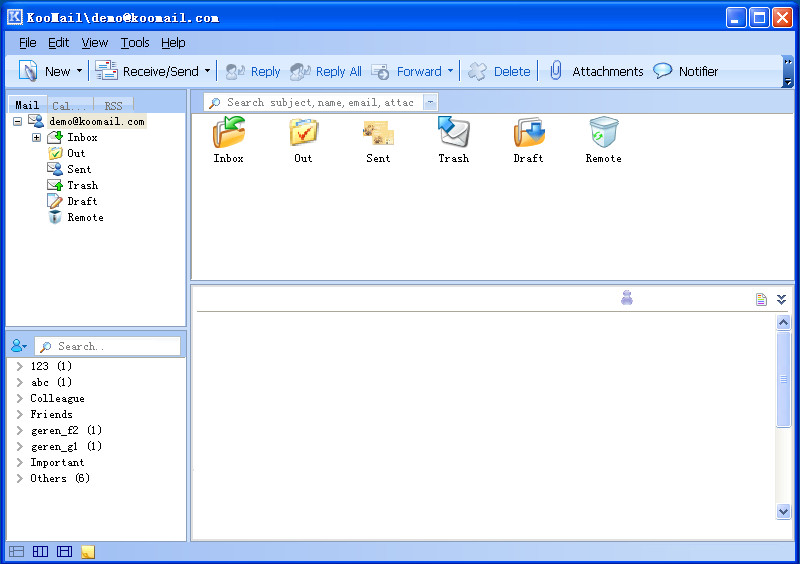Click the preview pane scroll down arrow
Screen dimensions: 800x564
pyautogui.click(x=783, y=511)
